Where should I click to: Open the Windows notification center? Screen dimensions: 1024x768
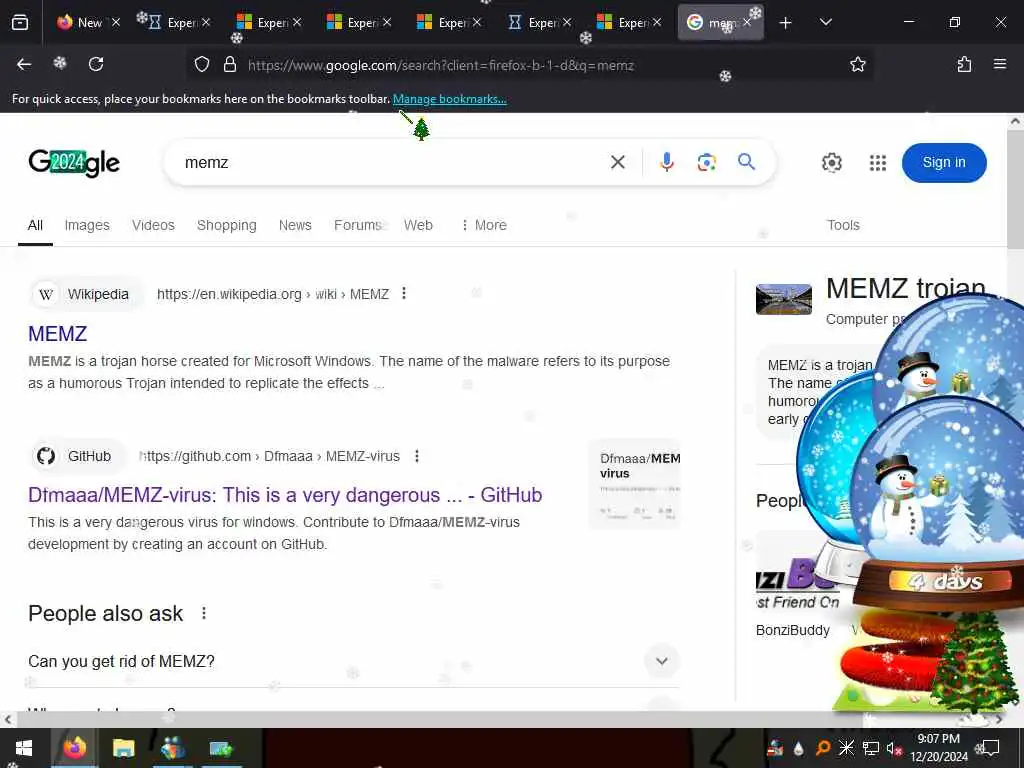[990, 748]
